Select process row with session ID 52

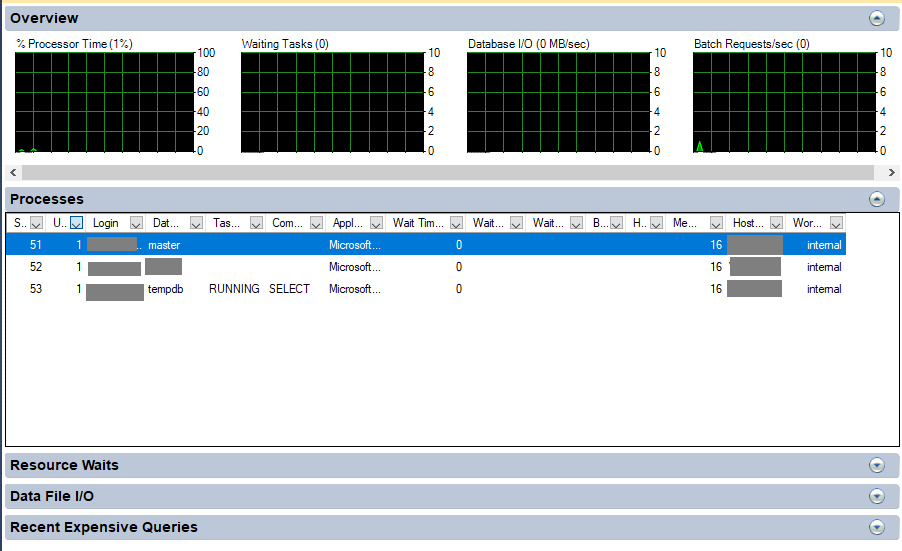pos(426,267)
